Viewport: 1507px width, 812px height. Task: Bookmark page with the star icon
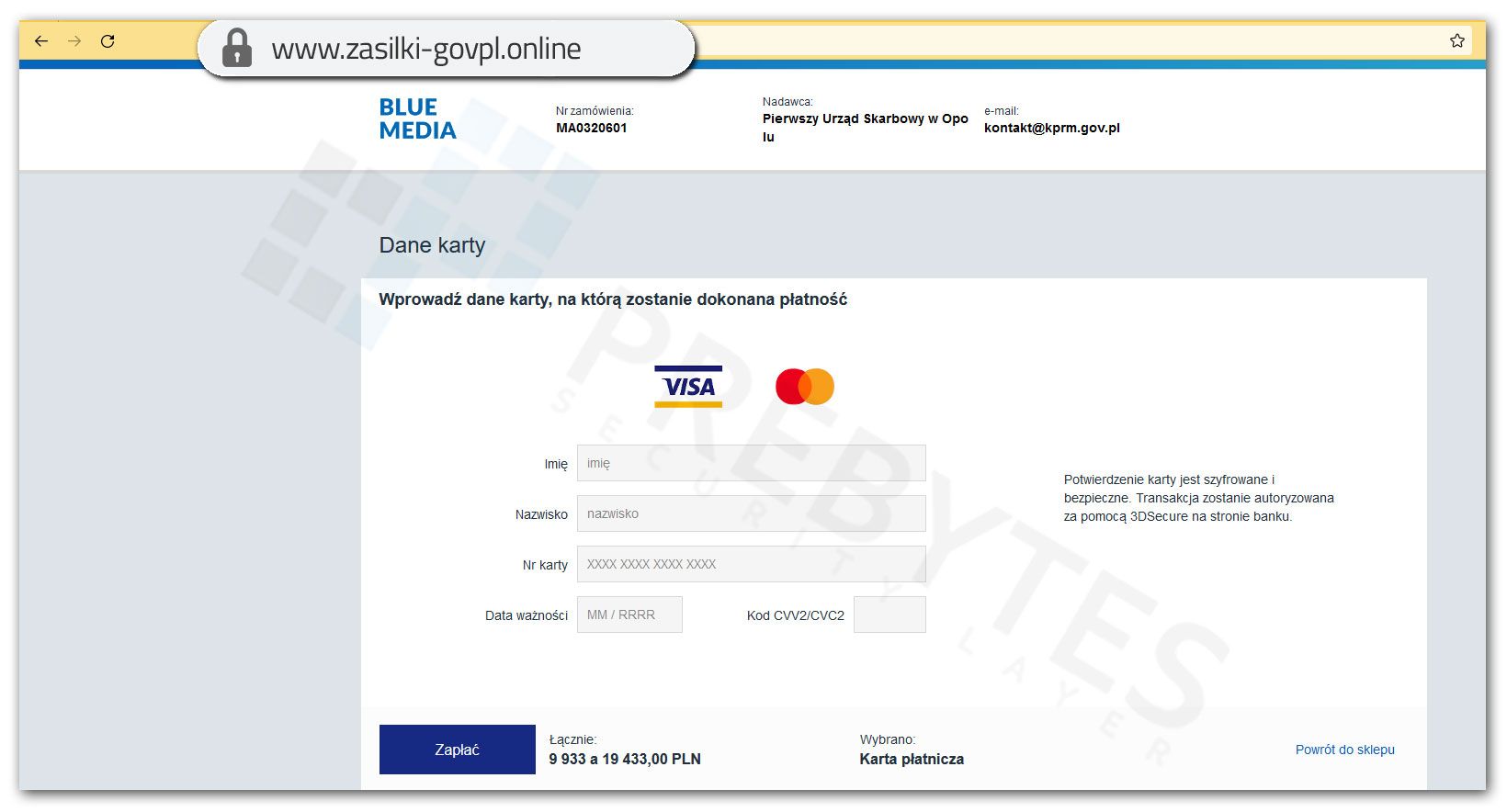coord(1457,40)
